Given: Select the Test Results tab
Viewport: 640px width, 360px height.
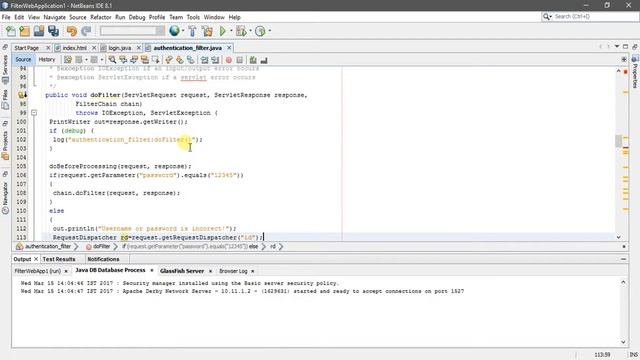Looking at the screenshot, I should click(59, 259).
